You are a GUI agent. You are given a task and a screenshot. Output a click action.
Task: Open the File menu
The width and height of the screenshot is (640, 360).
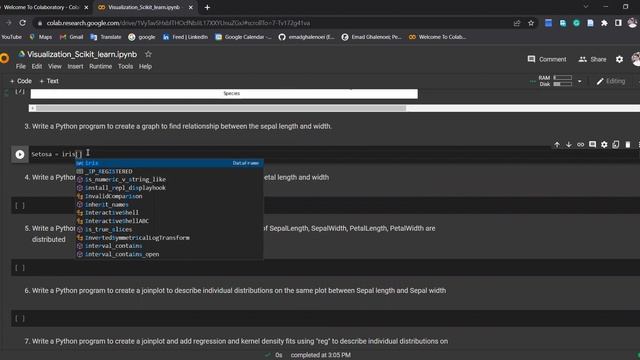(20, 66)
